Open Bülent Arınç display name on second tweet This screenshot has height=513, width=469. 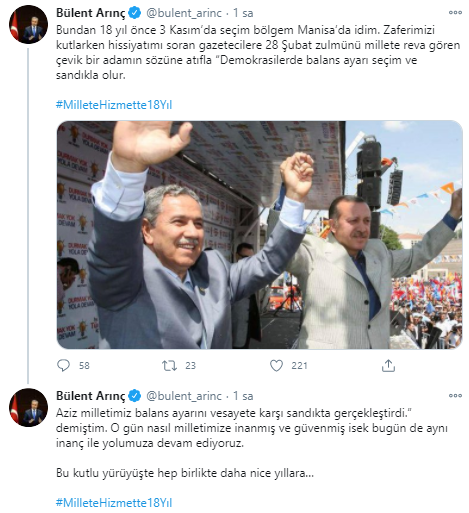(91, 396)
